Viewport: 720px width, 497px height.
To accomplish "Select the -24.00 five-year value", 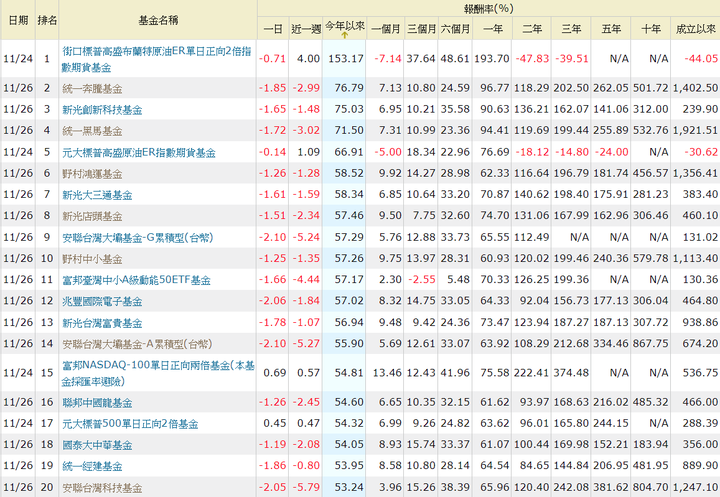I will pos(611,152).
